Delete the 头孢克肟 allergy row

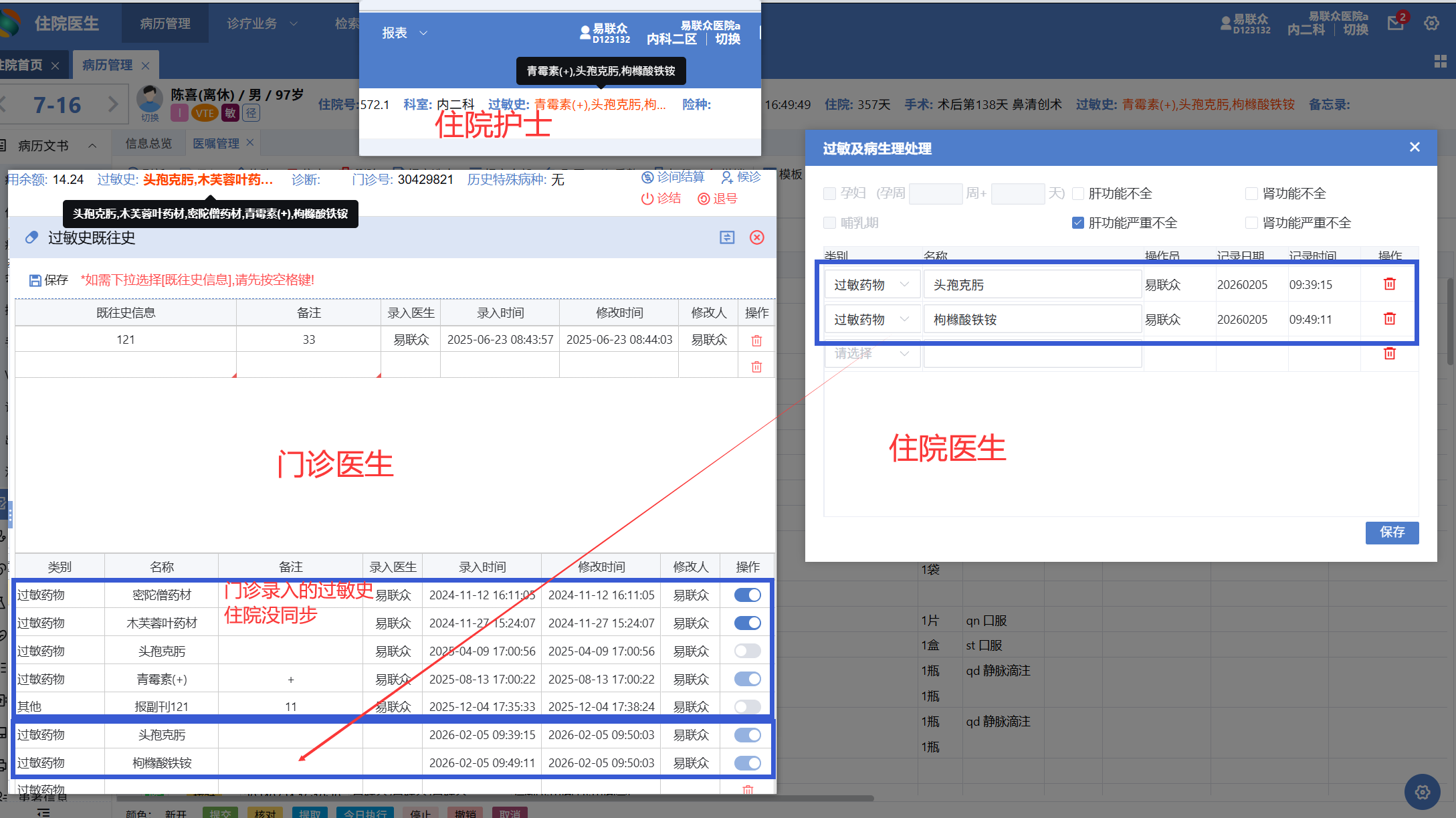pyautogui.click(x=1389, y=284)
